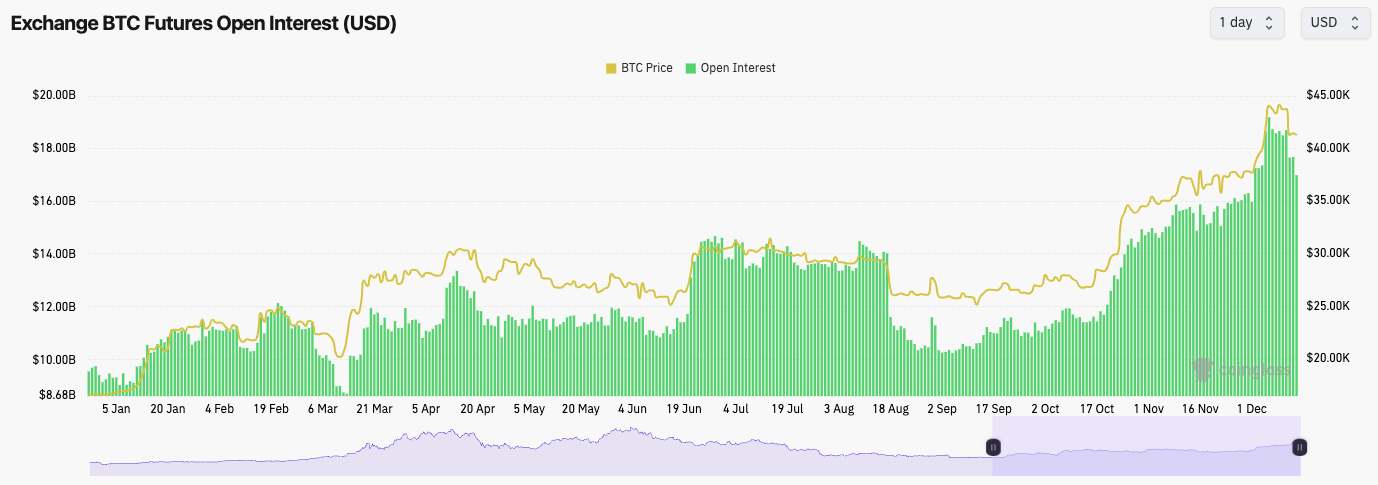Viewport: 1378px width, 485px height.
Task: Click the chart title "Exchange BTC Futures Open Interest"
Action: 204,24
